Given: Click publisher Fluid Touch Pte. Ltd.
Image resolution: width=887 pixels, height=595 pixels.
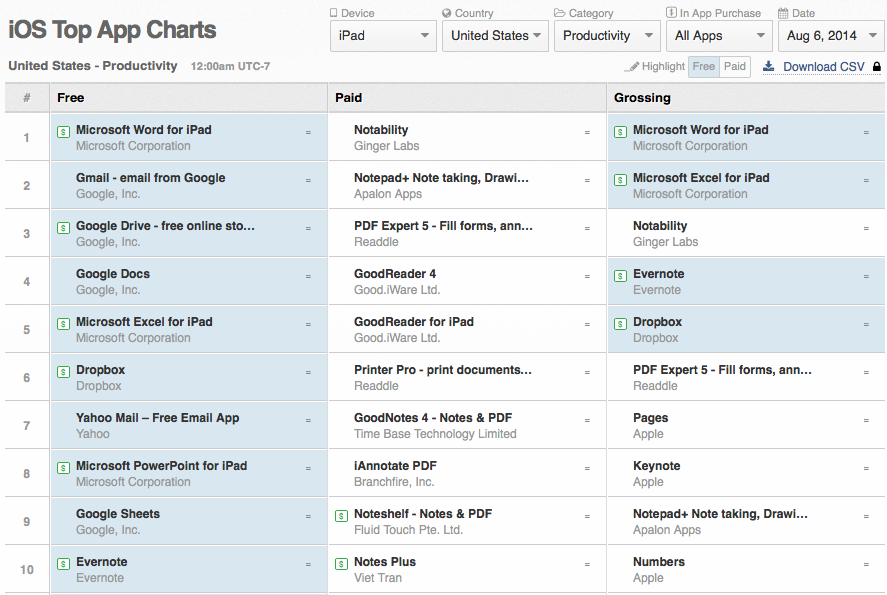Looking at the screenshot, I should point(408,530).
